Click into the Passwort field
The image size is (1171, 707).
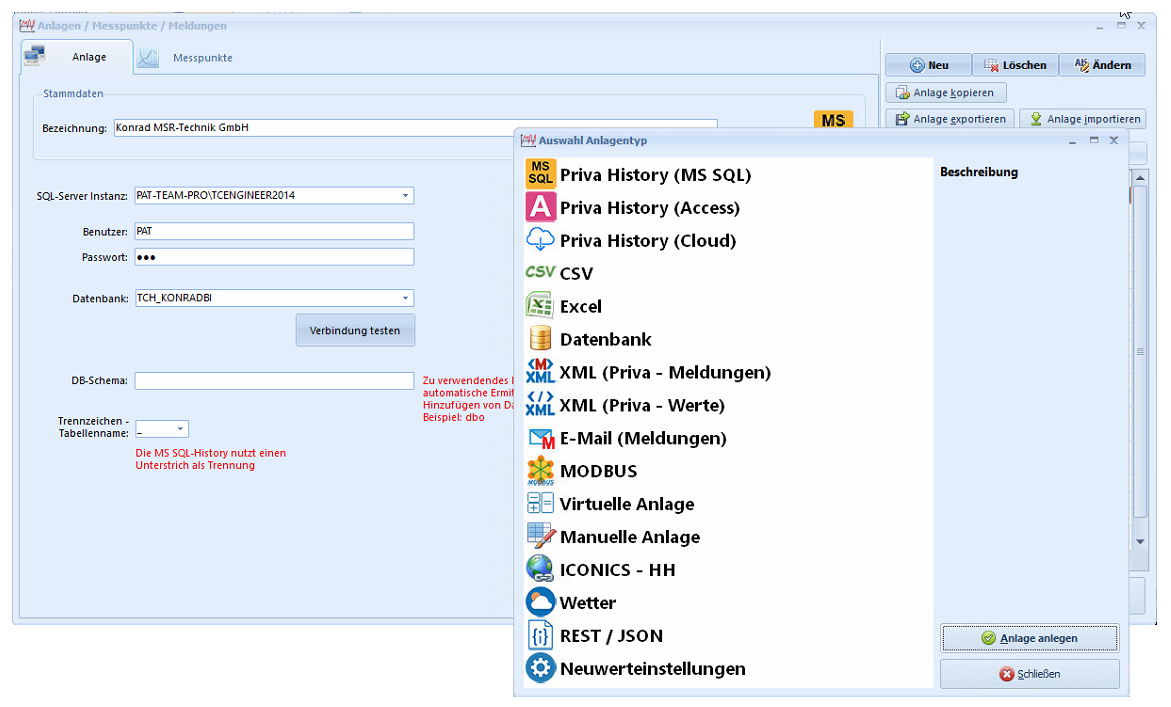(x=274, y=257)
